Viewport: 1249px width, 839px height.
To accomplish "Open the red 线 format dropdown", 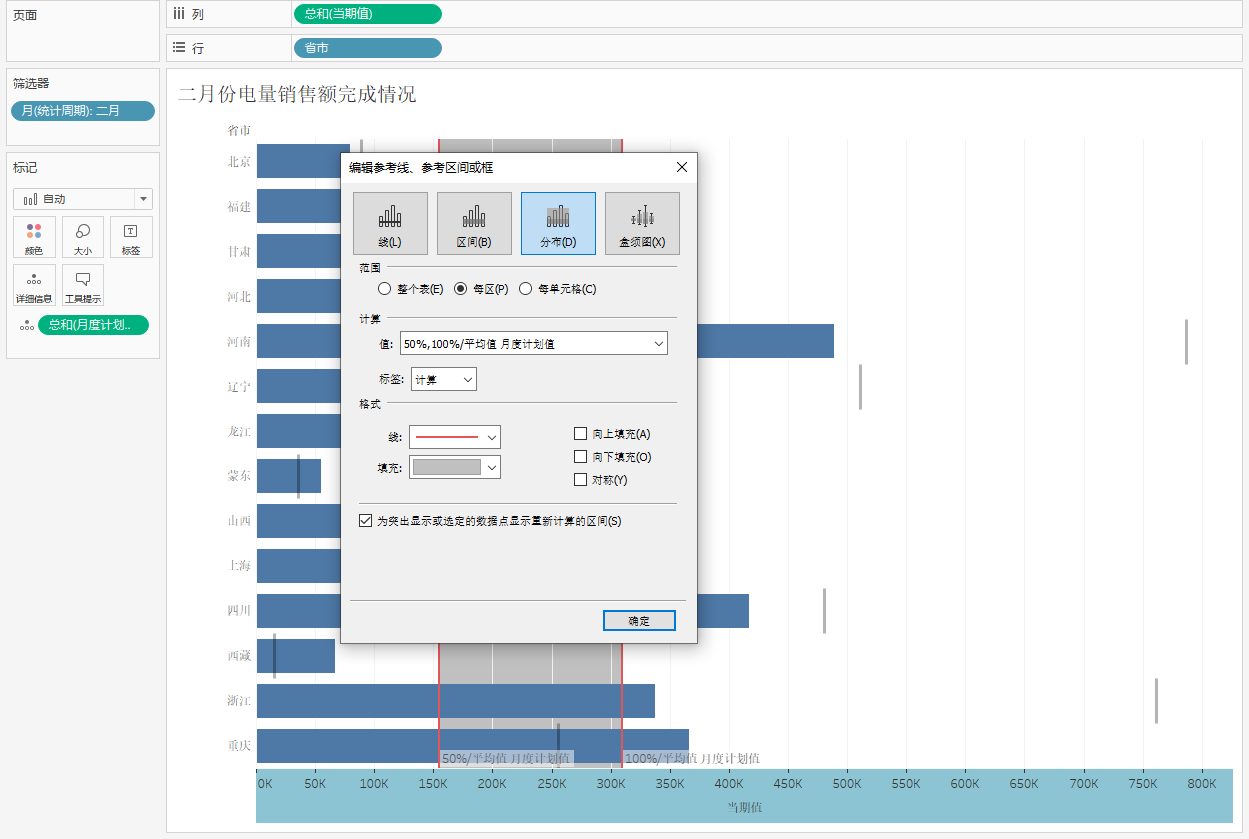I will point(455,437).
